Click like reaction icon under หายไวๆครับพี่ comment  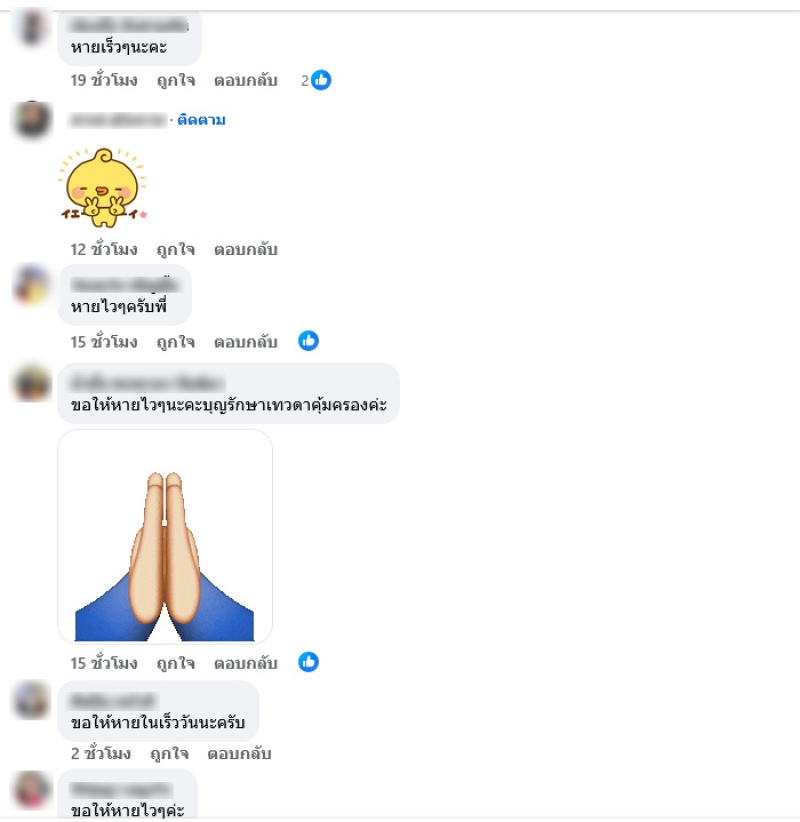(308, 341)
